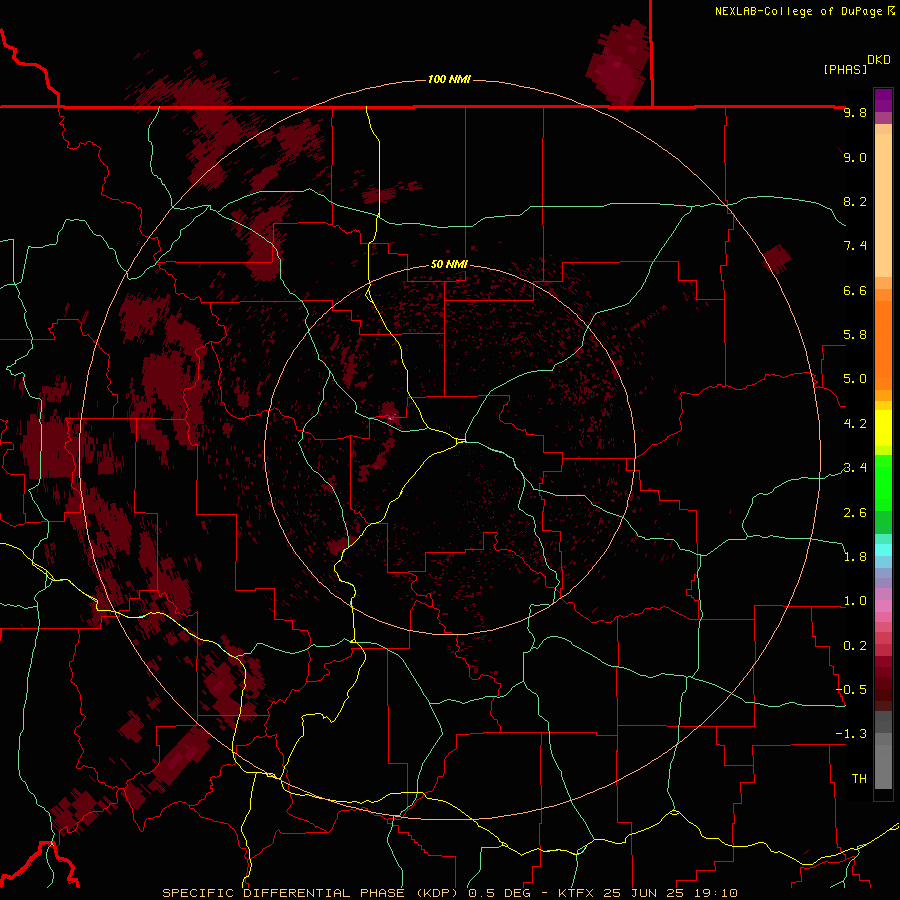Click the 5.0 scale label

855,379
